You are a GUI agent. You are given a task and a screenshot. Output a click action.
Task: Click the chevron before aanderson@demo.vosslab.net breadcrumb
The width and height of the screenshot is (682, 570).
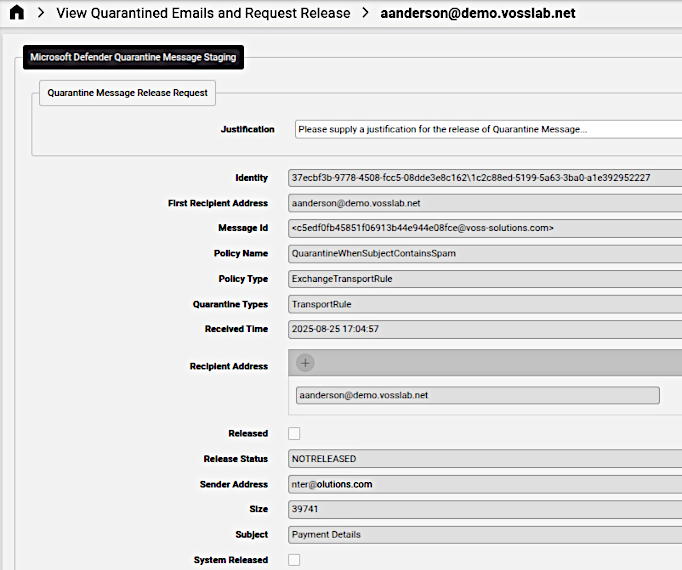(x=365, y=13)
